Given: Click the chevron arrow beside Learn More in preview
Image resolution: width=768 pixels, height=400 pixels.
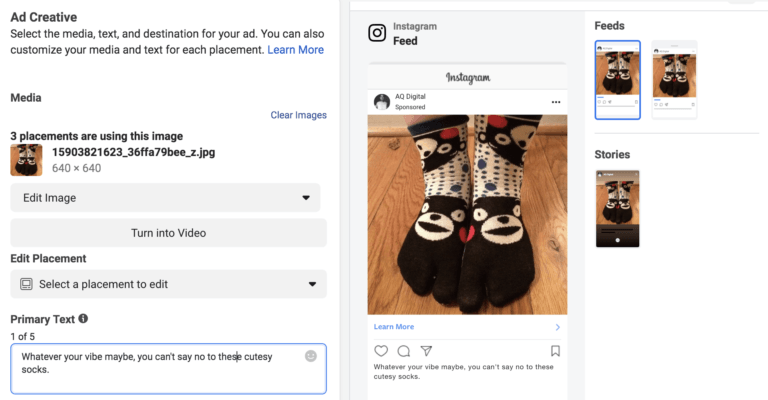Looking at the screenshot, I should [557, 327].
